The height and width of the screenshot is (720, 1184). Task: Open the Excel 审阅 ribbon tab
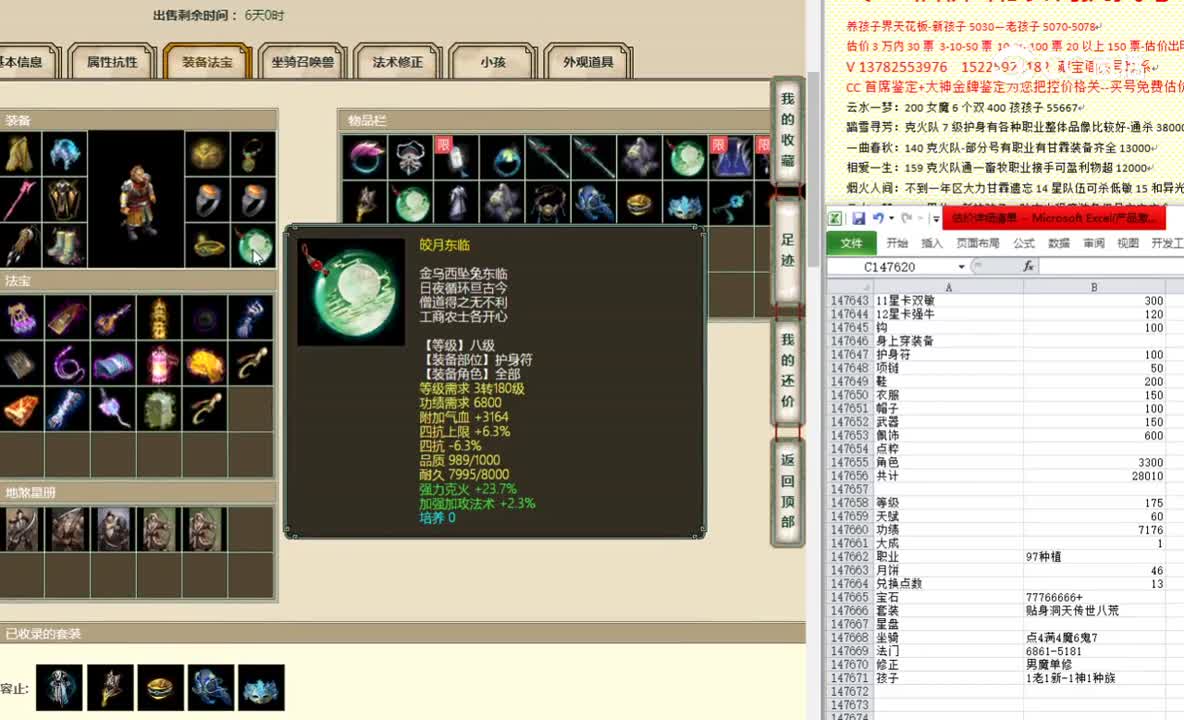[x=1093, y=243]
